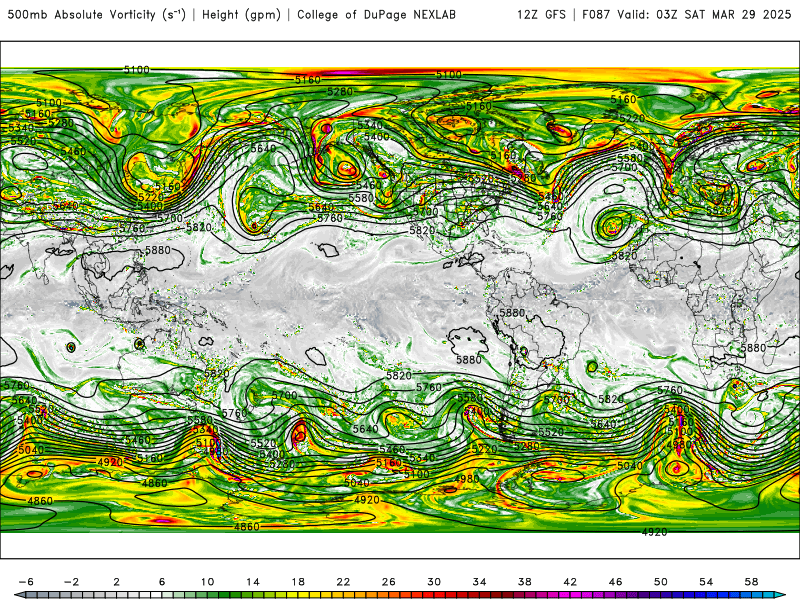The height and width of the screenshot is (600, 800).
Task: Click 'College of DuPage NEXLAB' header text
Action: point(376,15)
